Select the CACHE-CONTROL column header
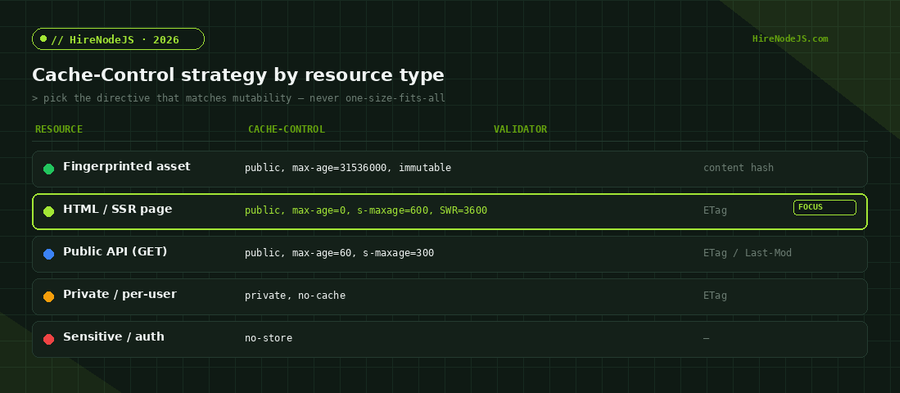Screen dimensions: 900x393 click(286, 129)
